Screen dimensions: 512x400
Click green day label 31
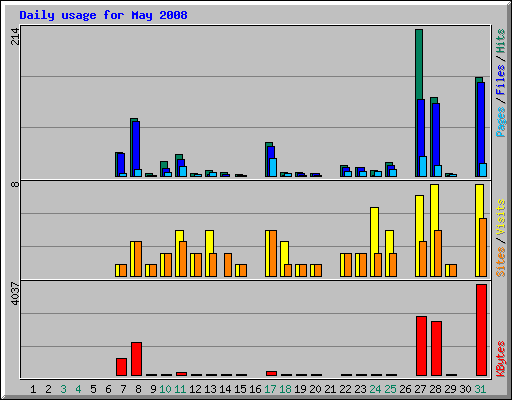pos(480,389)
